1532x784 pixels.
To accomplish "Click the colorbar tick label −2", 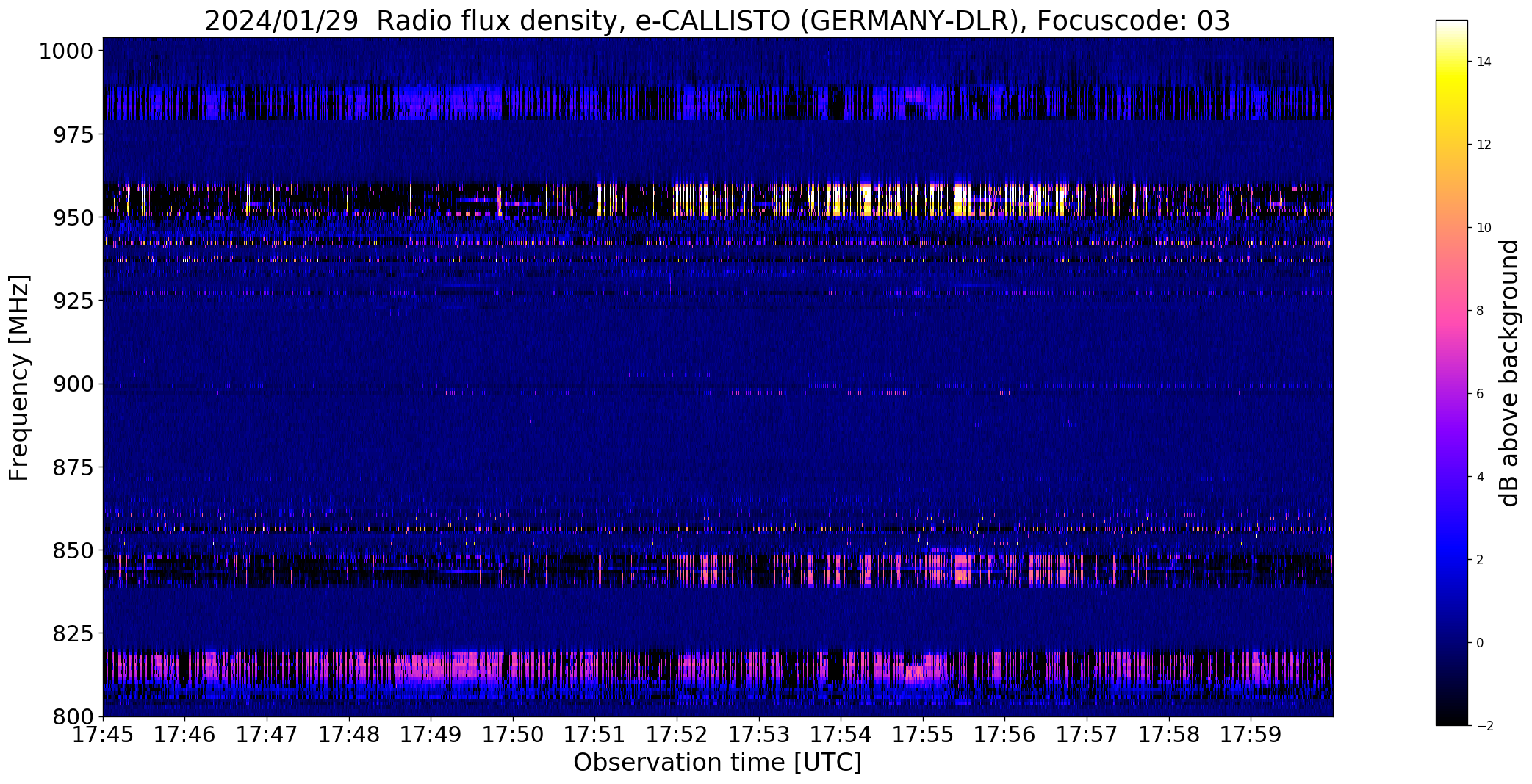I will (x=1484, y=726).
